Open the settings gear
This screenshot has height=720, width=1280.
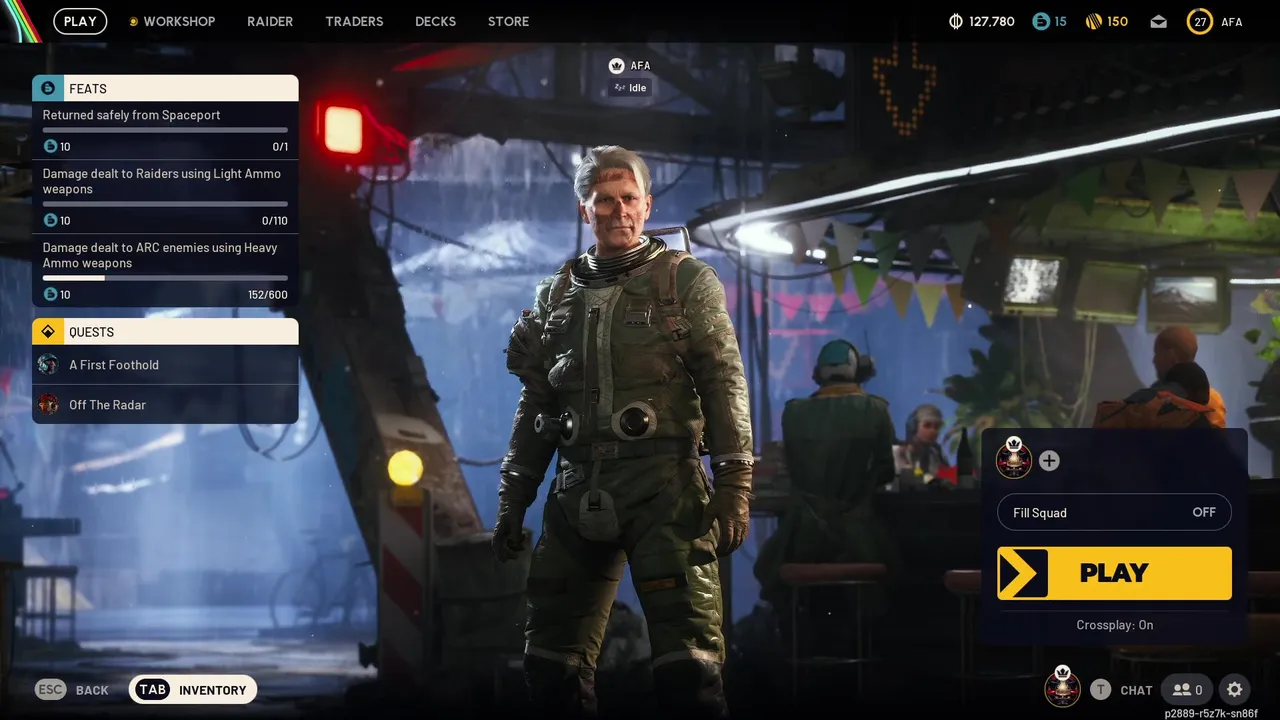[x=1235, y=689]
